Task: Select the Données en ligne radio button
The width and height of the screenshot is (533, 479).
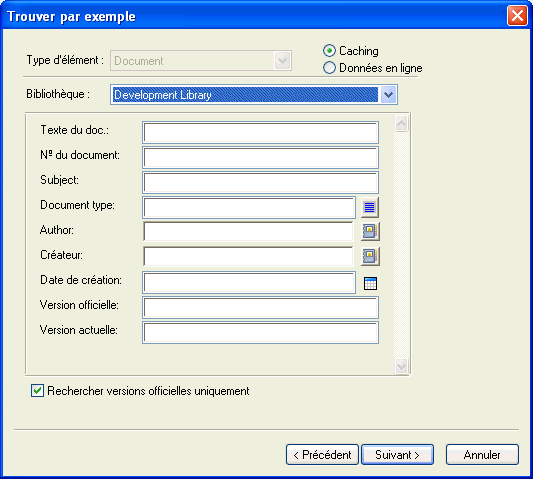Action: click(x=329, y=68)
